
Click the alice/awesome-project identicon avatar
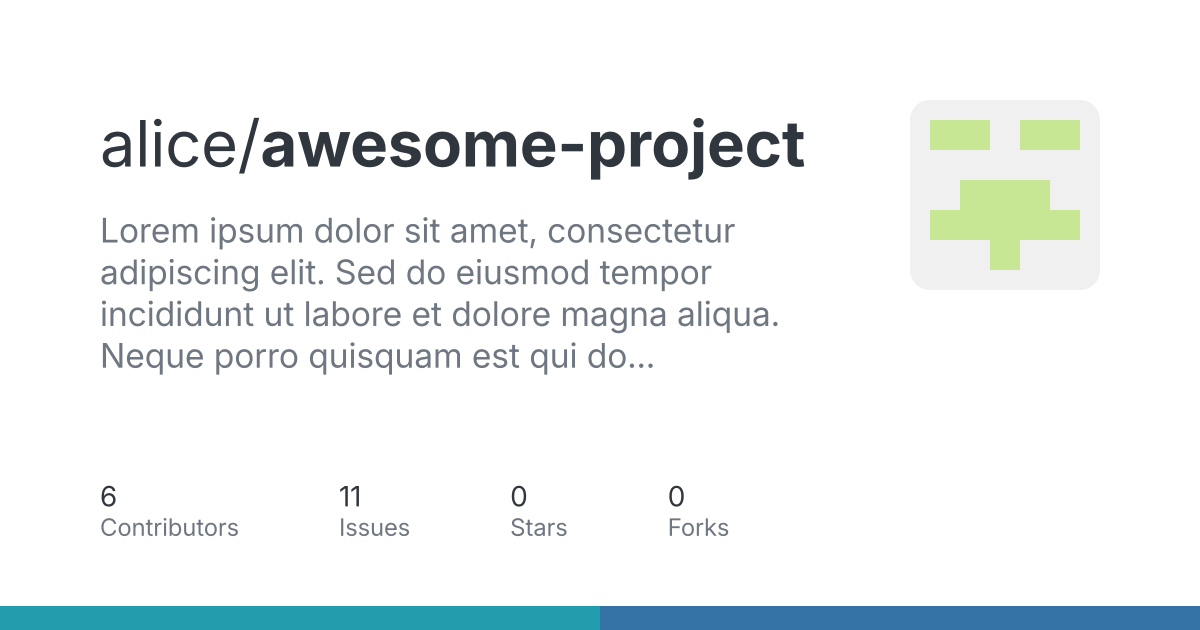tap(1004, 195)
